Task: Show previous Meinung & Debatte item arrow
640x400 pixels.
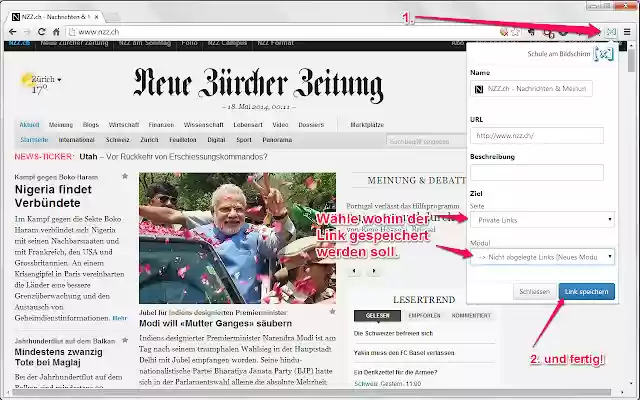Action: [x=354, y=271]
